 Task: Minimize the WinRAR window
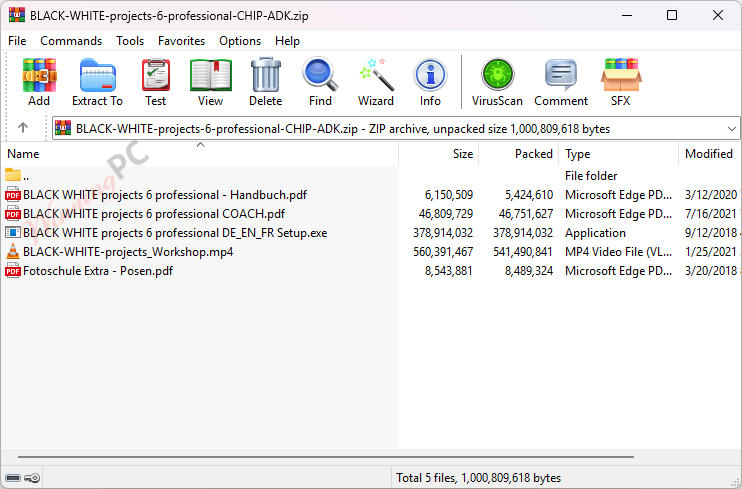point(627,15)
